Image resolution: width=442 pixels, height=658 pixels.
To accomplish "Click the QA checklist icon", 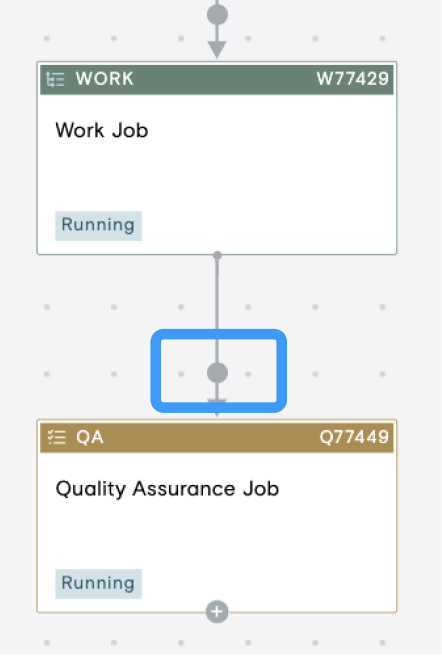I will coord(57,437).
